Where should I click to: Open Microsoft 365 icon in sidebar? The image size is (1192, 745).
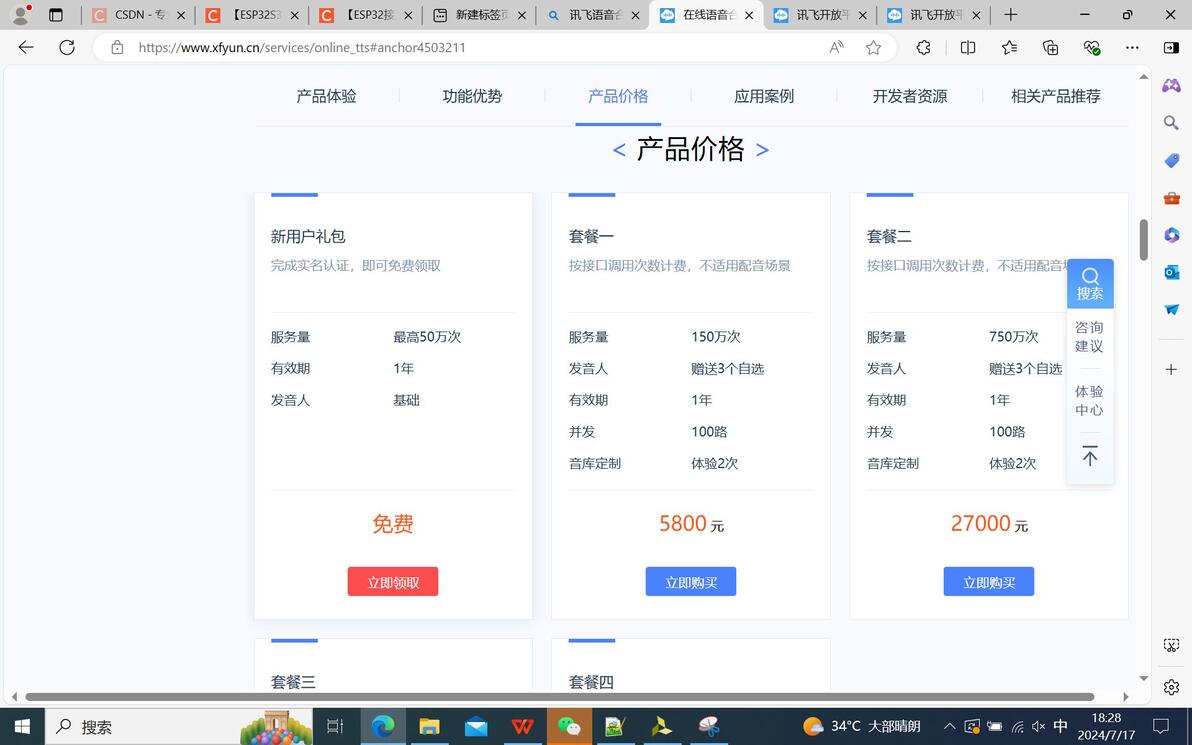(1171, 235)
